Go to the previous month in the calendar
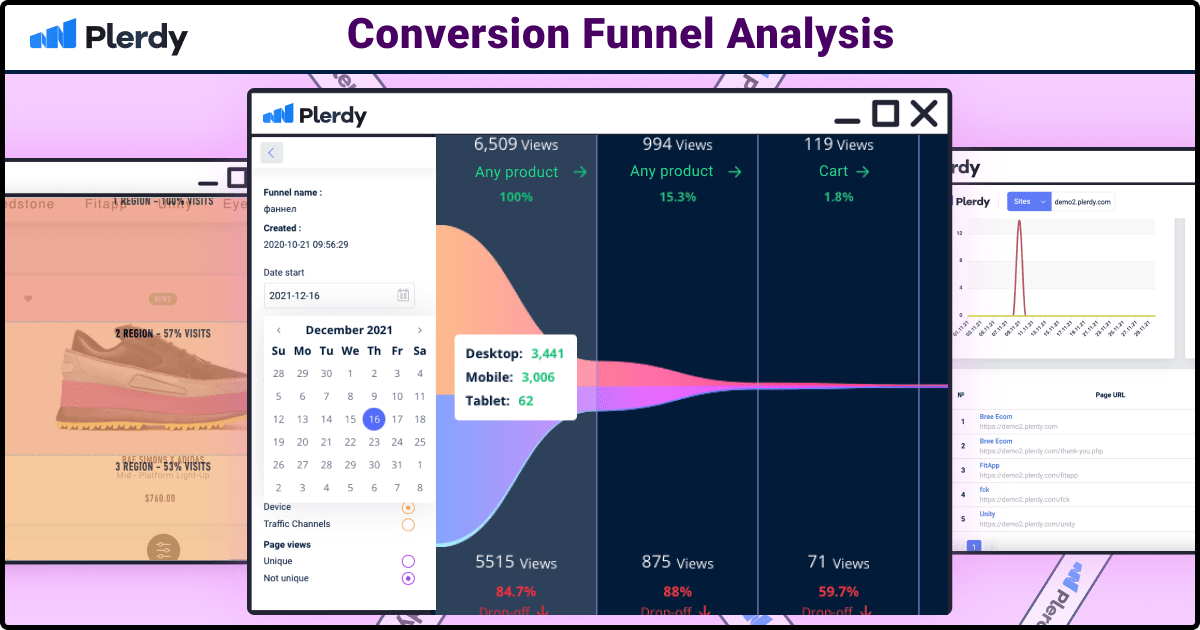The width and height of the screenshot is (1200, 630). 280,329
